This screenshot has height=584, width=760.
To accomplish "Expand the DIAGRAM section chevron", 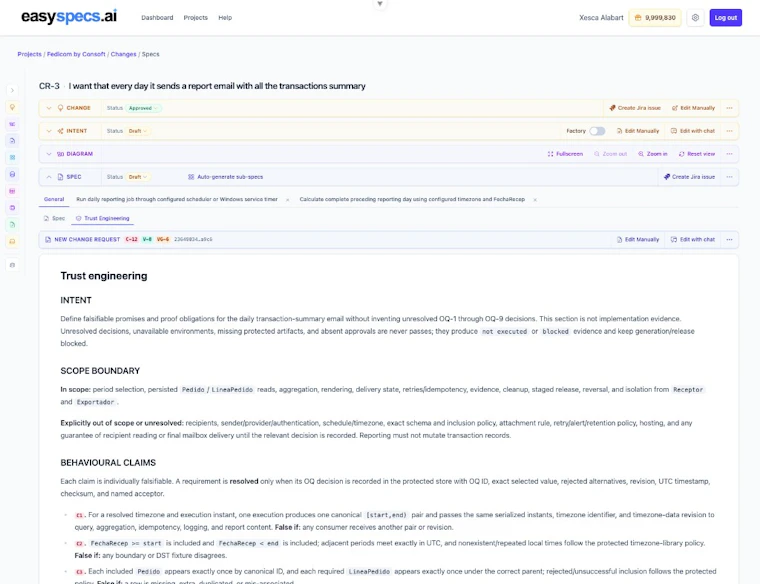I will (49, 154).
